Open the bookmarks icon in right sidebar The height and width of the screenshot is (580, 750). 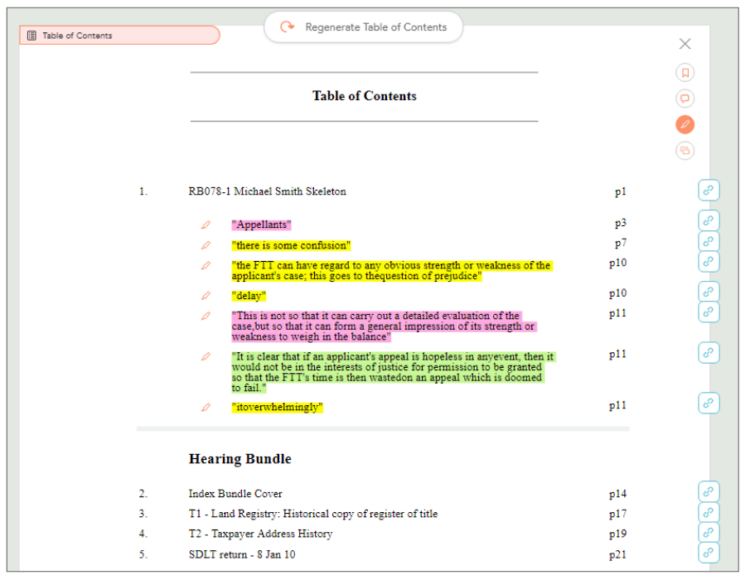tap(685, 73)
